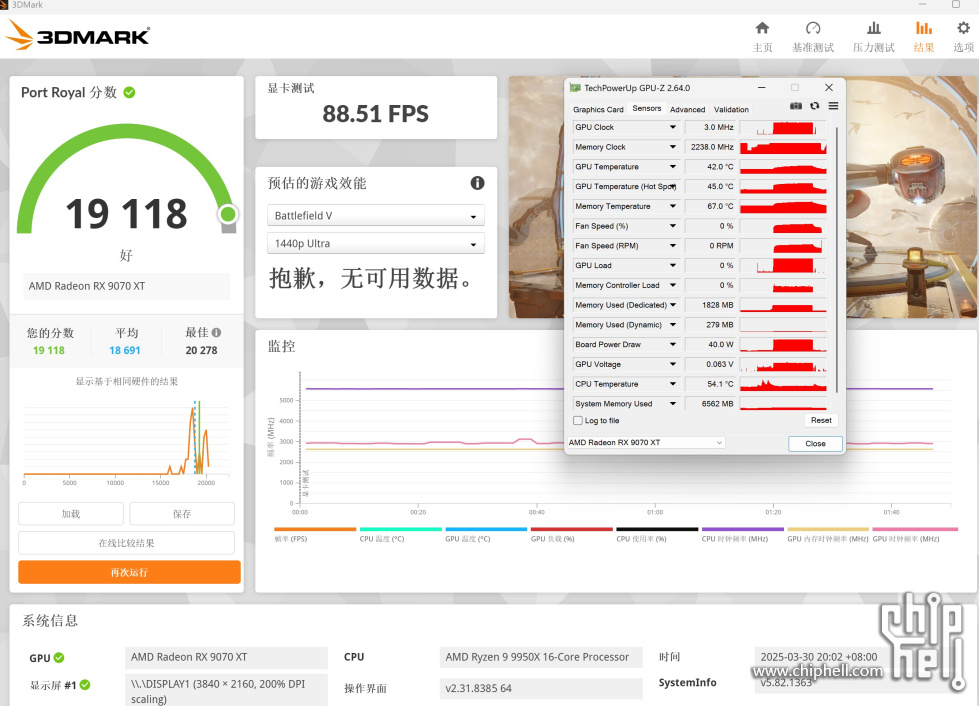Click the CPU 温度 teal legend swatch

[400, 529]
